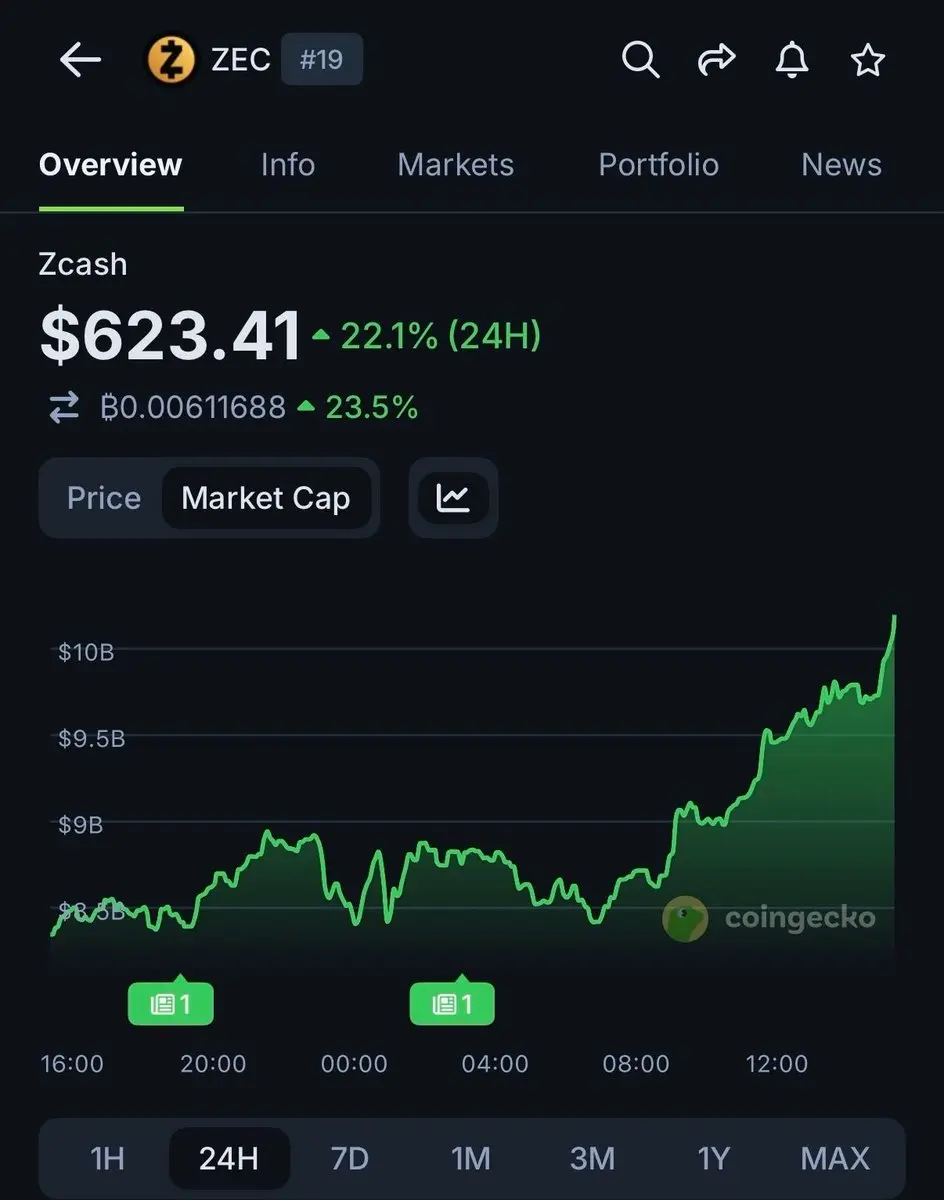Select the MAX time range
The height and width of the screenshot is (1200, 944).
tap(835, 1158)
